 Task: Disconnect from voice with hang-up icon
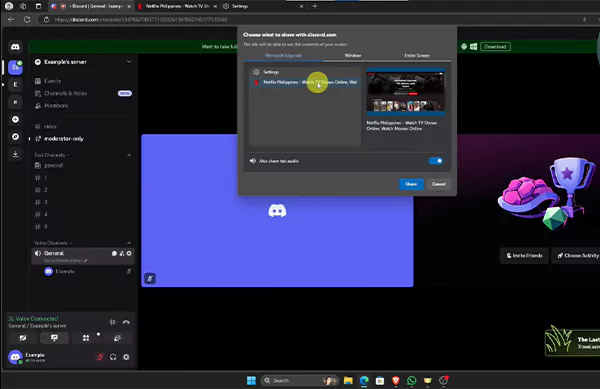coord(126,322)
